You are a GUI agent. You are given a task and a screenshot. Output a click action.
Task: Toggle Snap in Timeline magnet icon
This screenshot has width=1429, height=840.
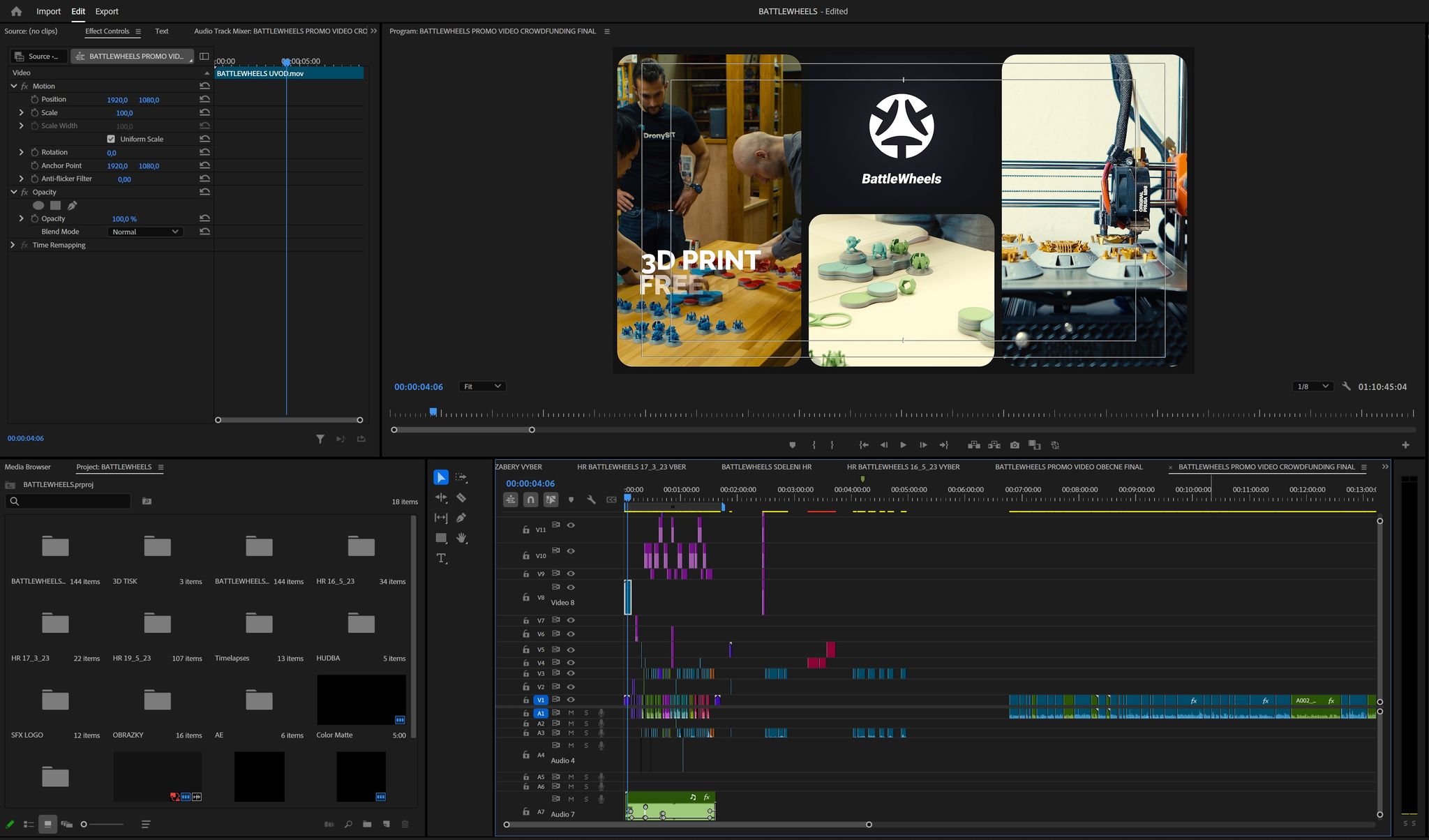[531, 500]
